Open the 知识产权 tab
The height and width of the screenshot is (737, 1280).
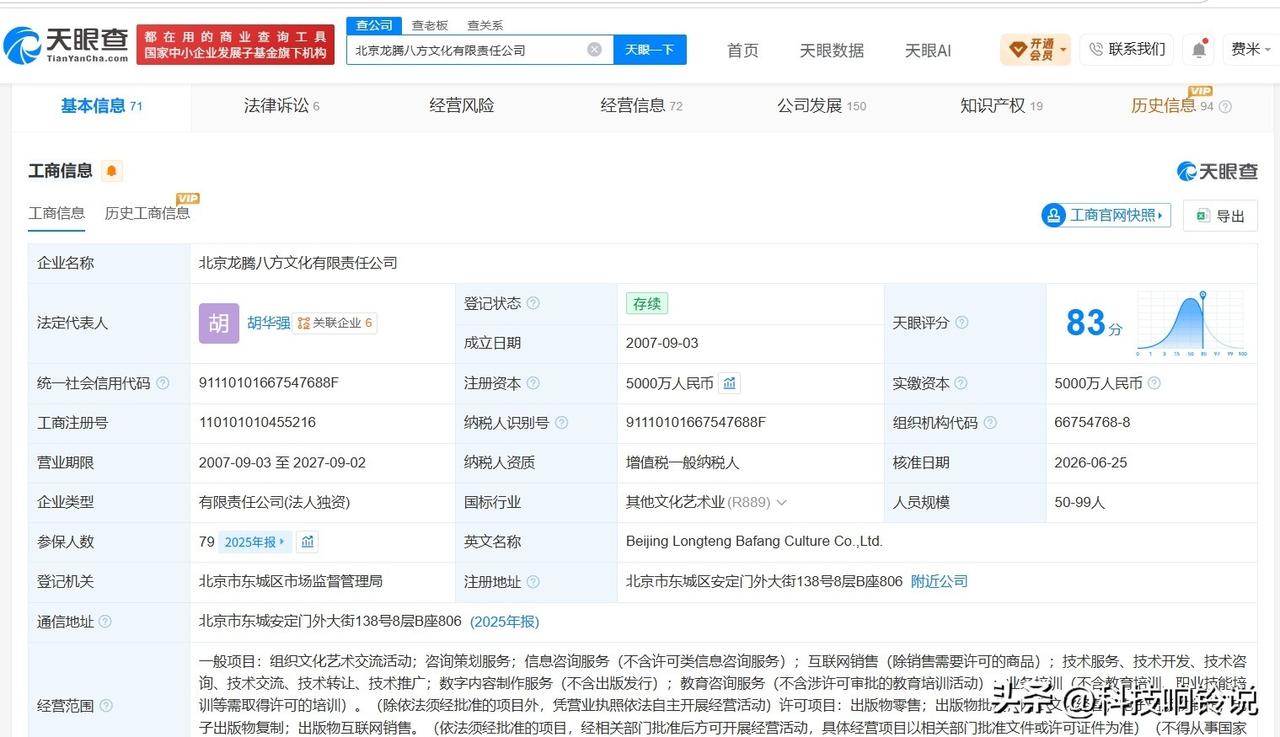[x=1001, y=106]
